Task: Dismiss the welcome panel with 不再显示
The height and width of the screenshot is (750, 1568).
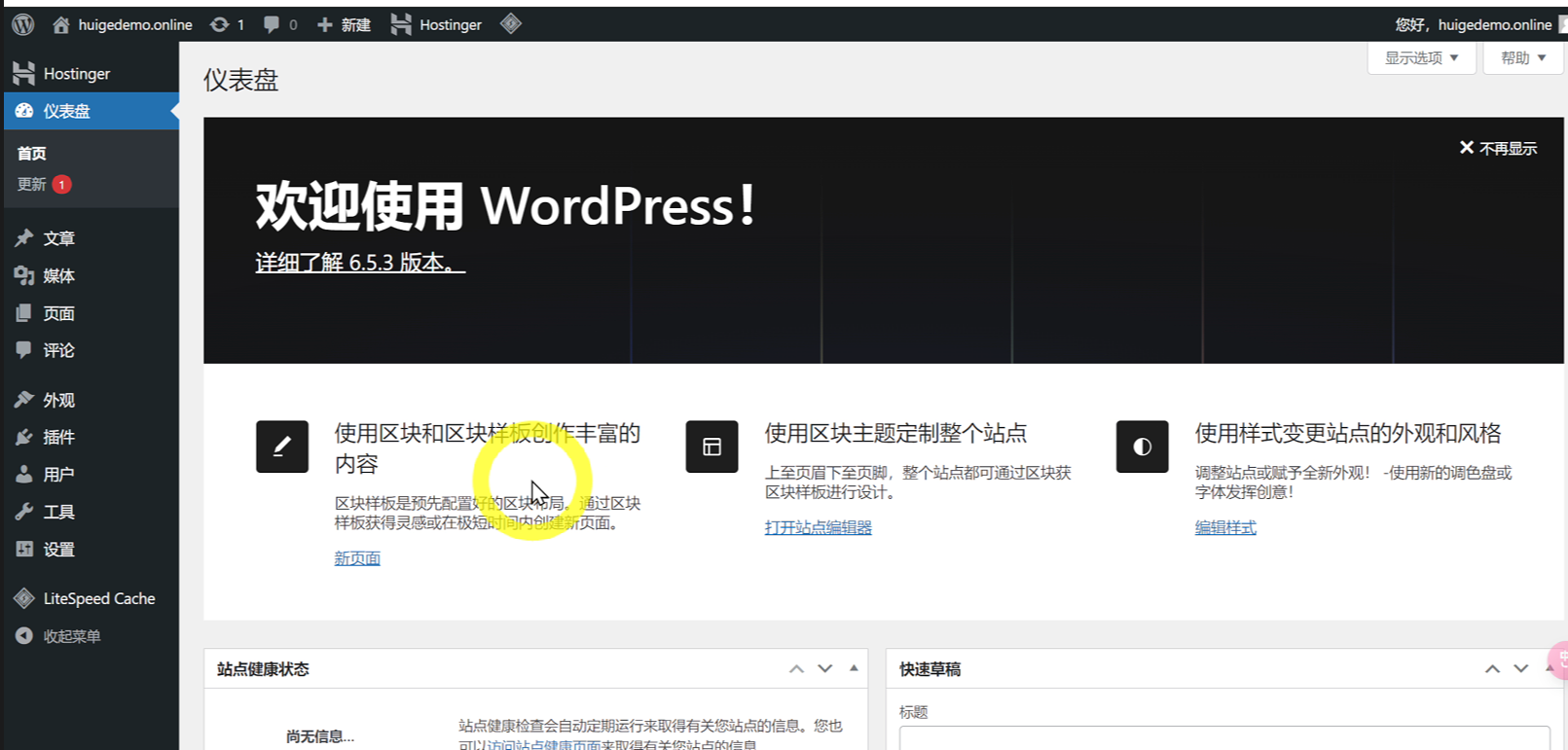Action: (x=1498, y=148)
